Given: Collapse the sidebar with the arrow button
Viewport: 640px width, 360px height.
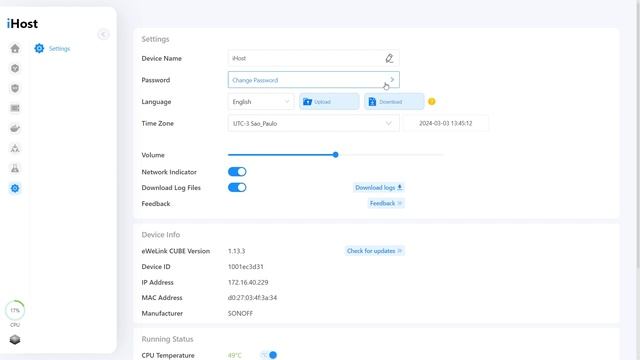Looking at the screenshot, I should coord(103,35).
